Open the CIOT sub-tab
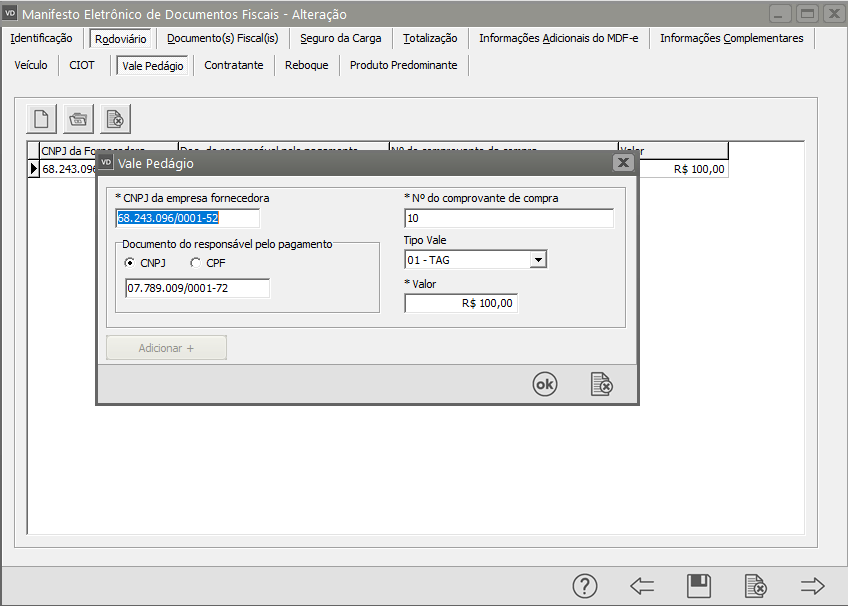 pyautogui.click(x=82, y=65)
